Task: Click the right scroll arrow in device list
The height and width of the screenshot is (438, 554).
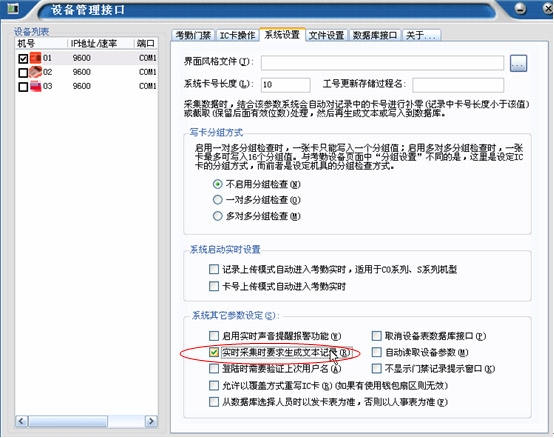Action: pos(151,421)
